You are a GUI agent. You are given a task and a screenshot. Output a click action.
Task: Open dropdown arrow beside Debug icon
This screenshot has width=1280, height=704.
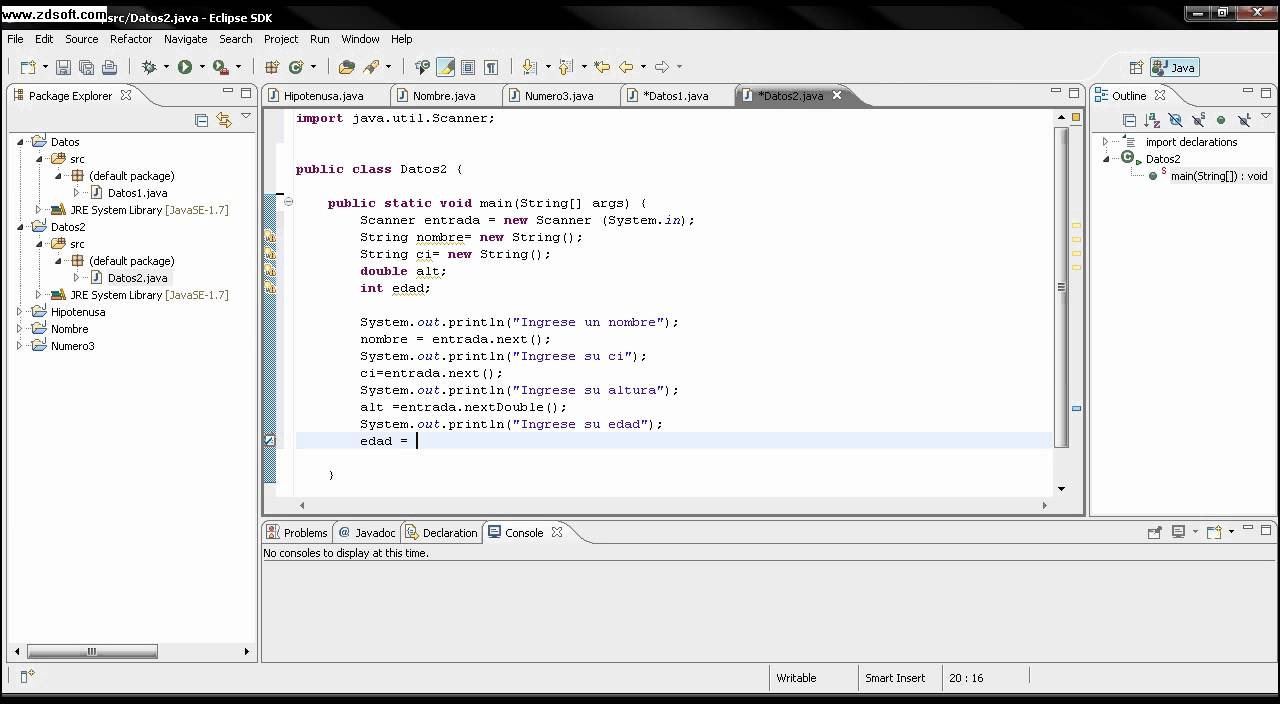coord(166,67)
